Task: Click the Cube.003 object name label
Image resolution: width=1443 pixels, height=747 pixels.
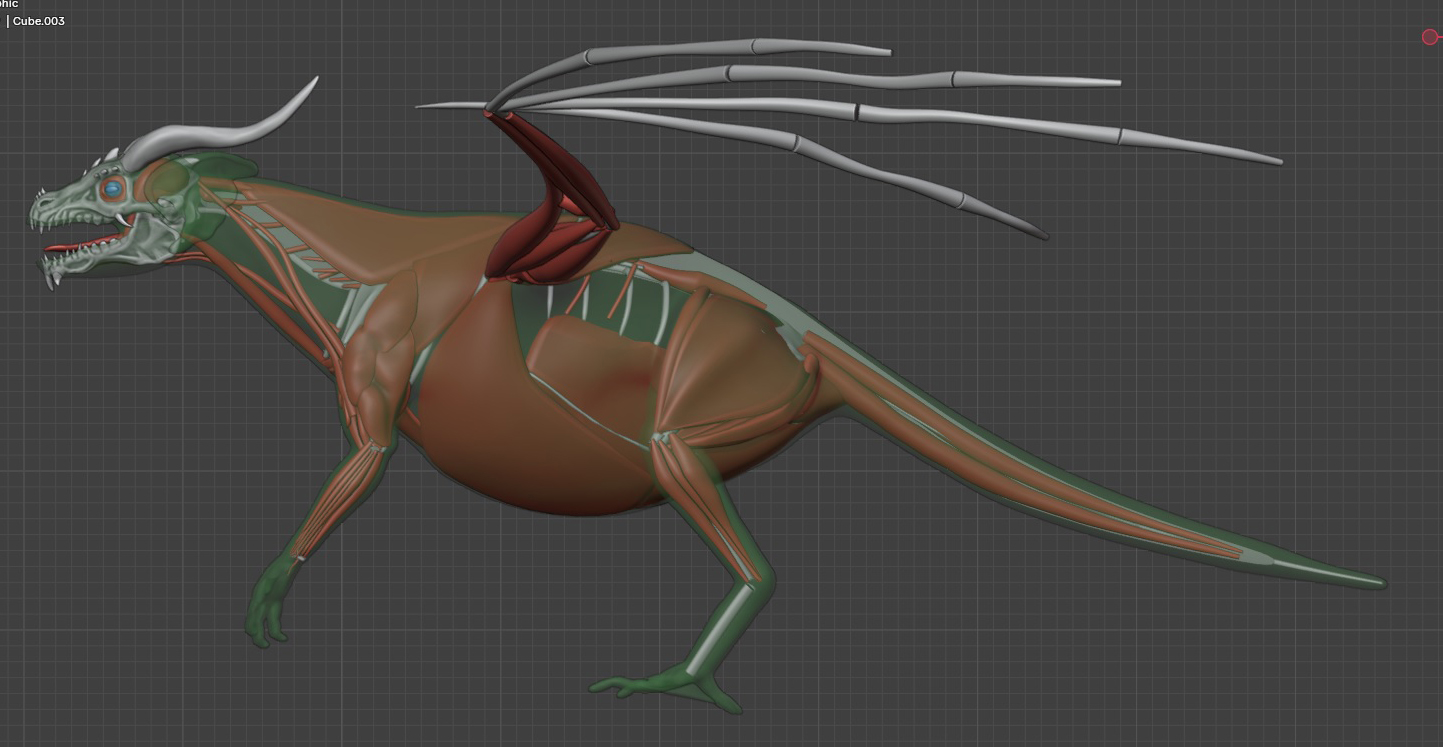Action: pos(38,21)
